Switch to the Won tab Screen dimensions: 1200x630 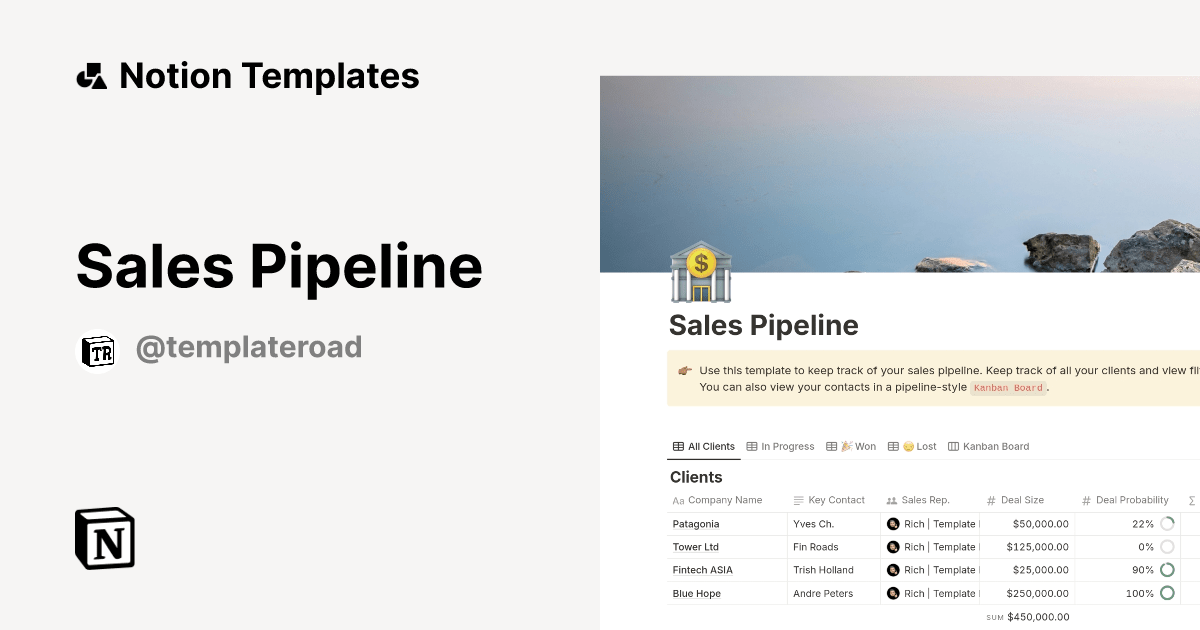coord(851,446)
